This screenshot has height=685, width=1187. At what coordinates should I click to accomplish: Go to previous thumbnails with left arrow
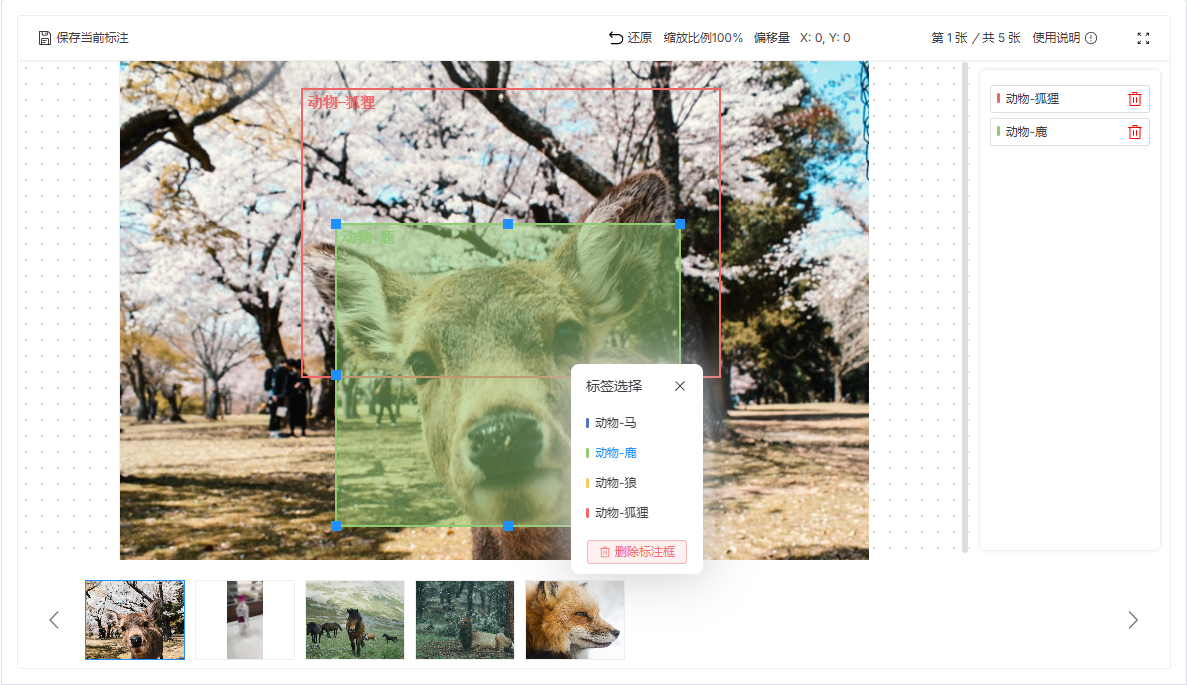(x=54, y=620)
